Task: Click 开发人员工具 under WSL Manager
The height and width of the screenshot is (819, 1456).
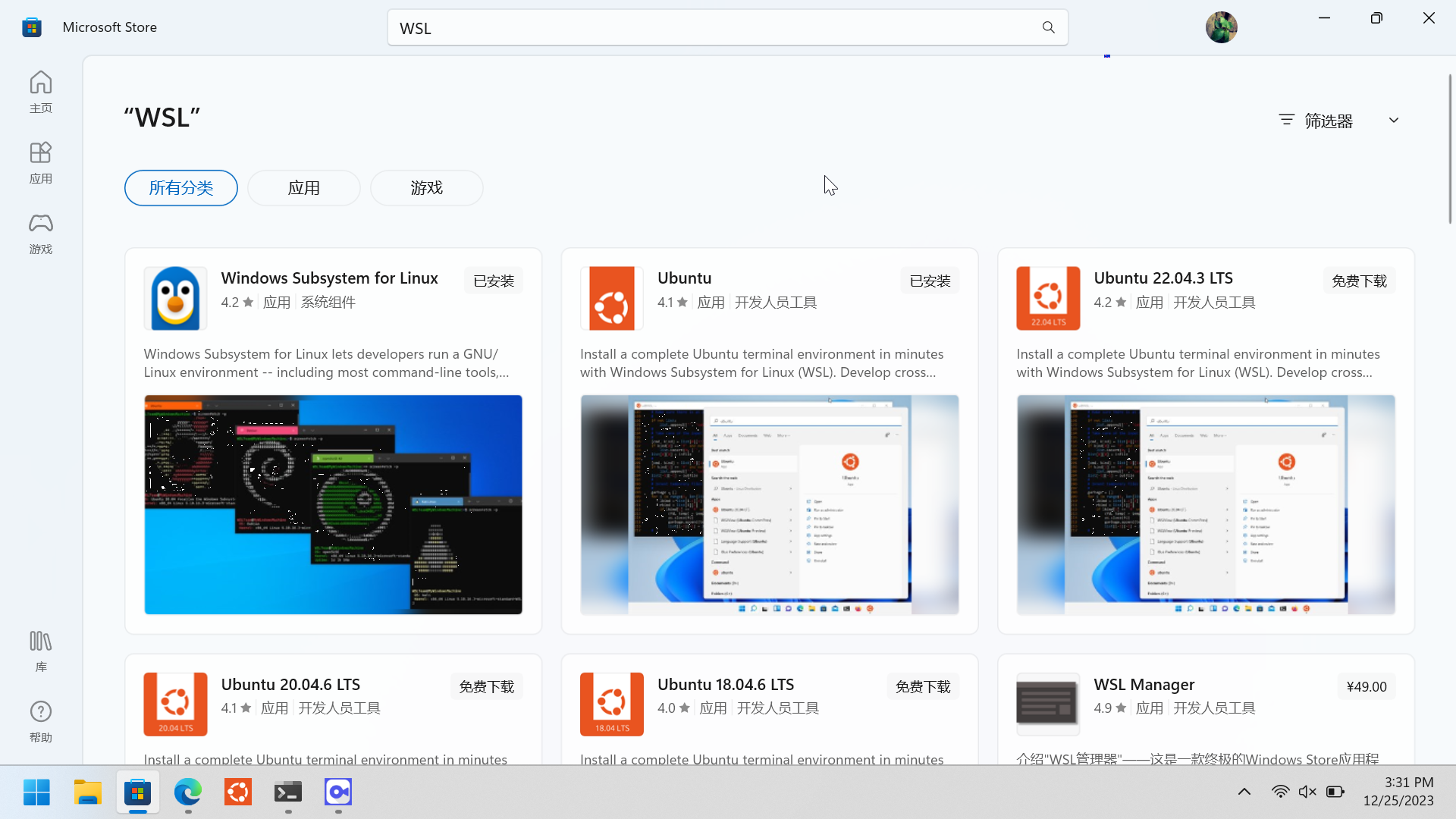Action: 1214,708
